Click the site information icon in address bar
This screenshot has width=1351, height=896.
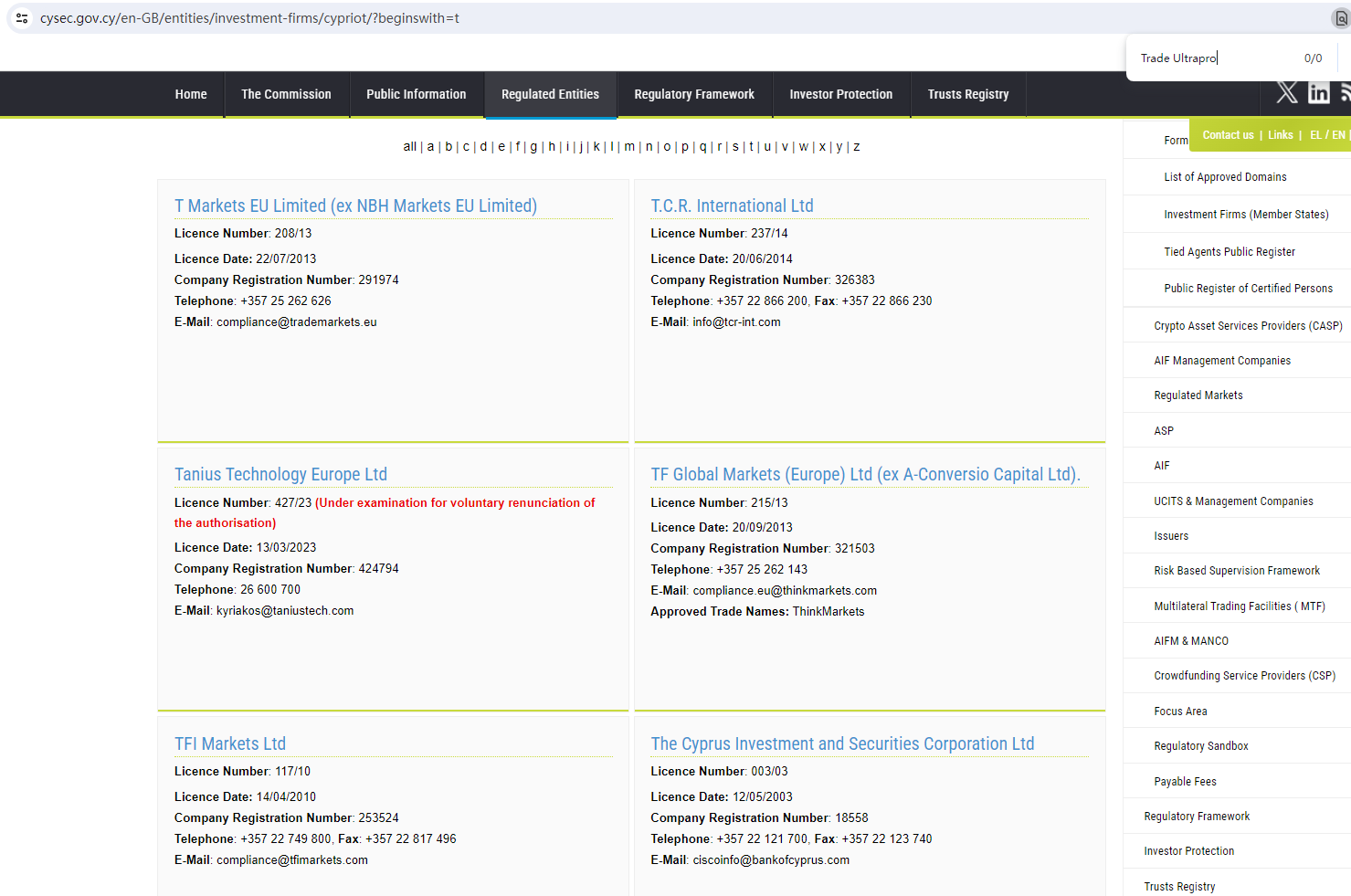[x=22, y=18]
